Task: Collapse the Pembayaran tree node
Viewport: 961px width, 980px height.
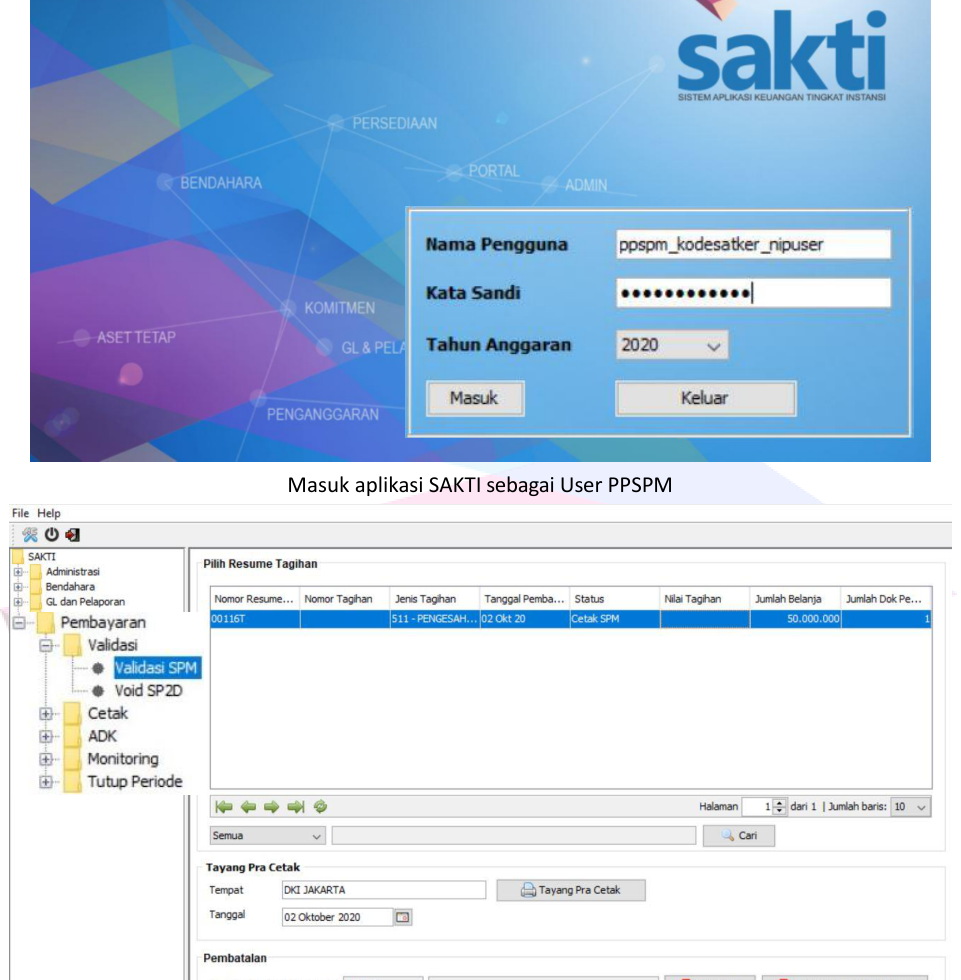Action: (x=18, y=622)
